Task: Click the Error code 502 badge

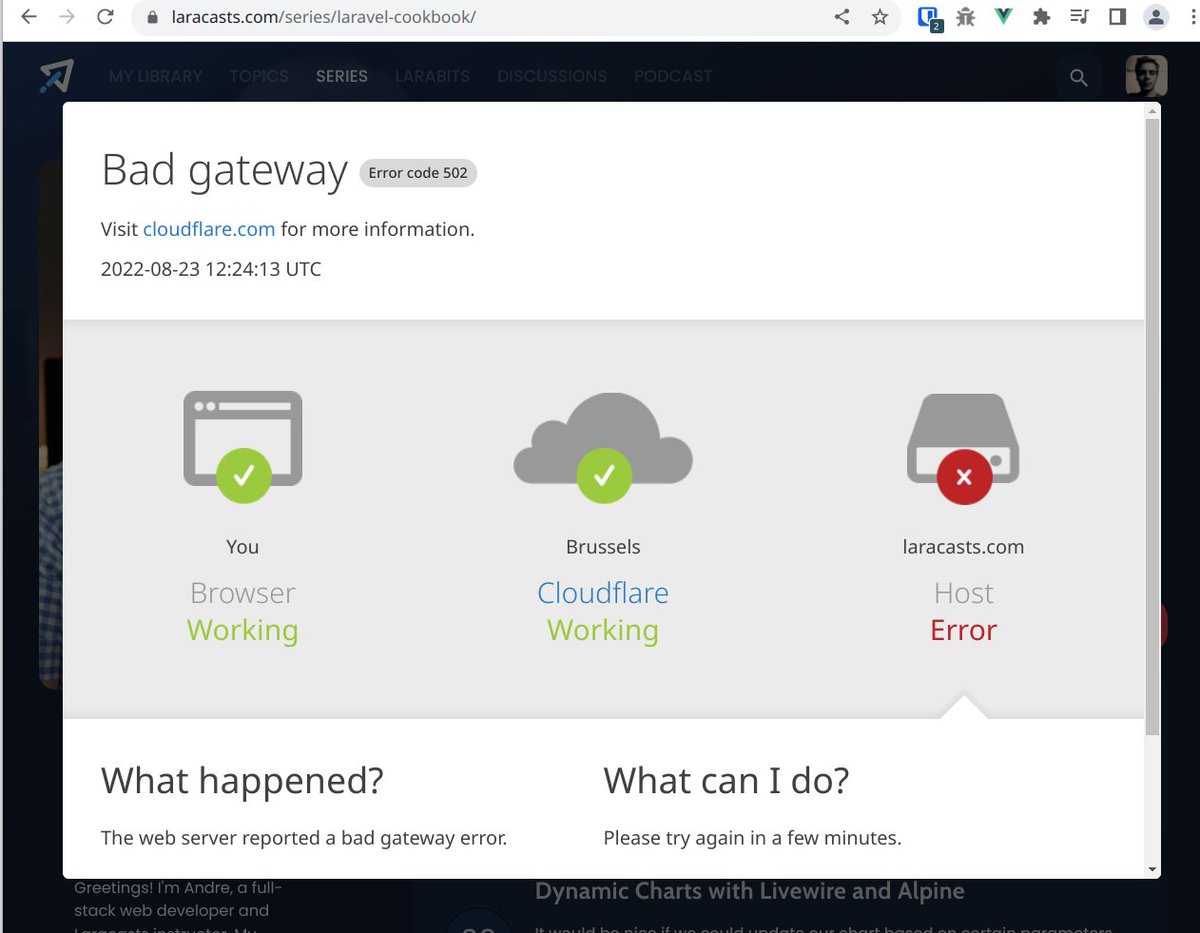Action: [x=418, y=173]
